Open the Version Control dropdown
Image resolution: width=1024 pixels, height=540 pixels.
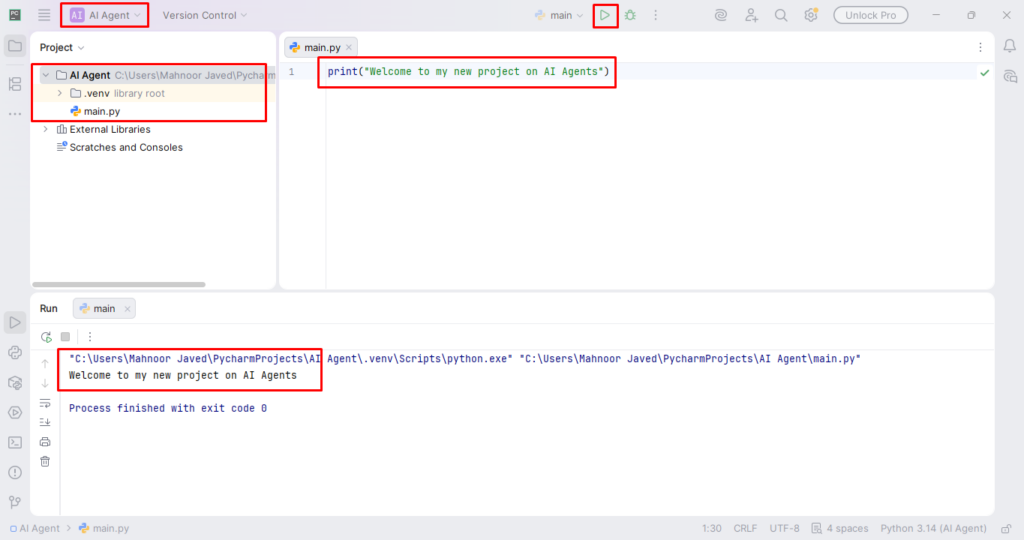(204, 15)
